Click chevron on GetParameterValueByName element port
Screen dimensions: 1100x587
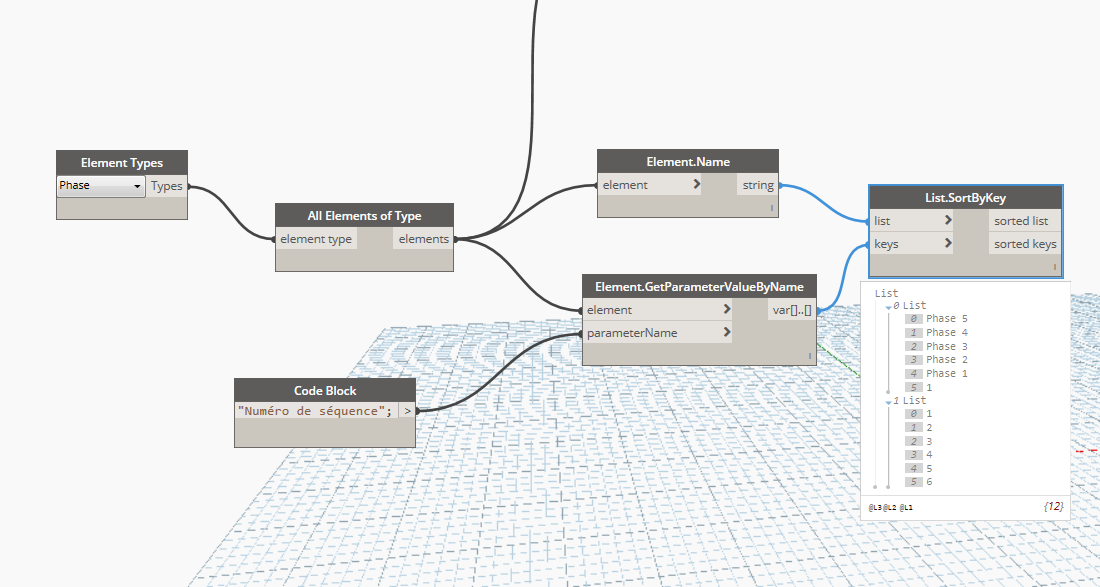(x=727, y=310)
